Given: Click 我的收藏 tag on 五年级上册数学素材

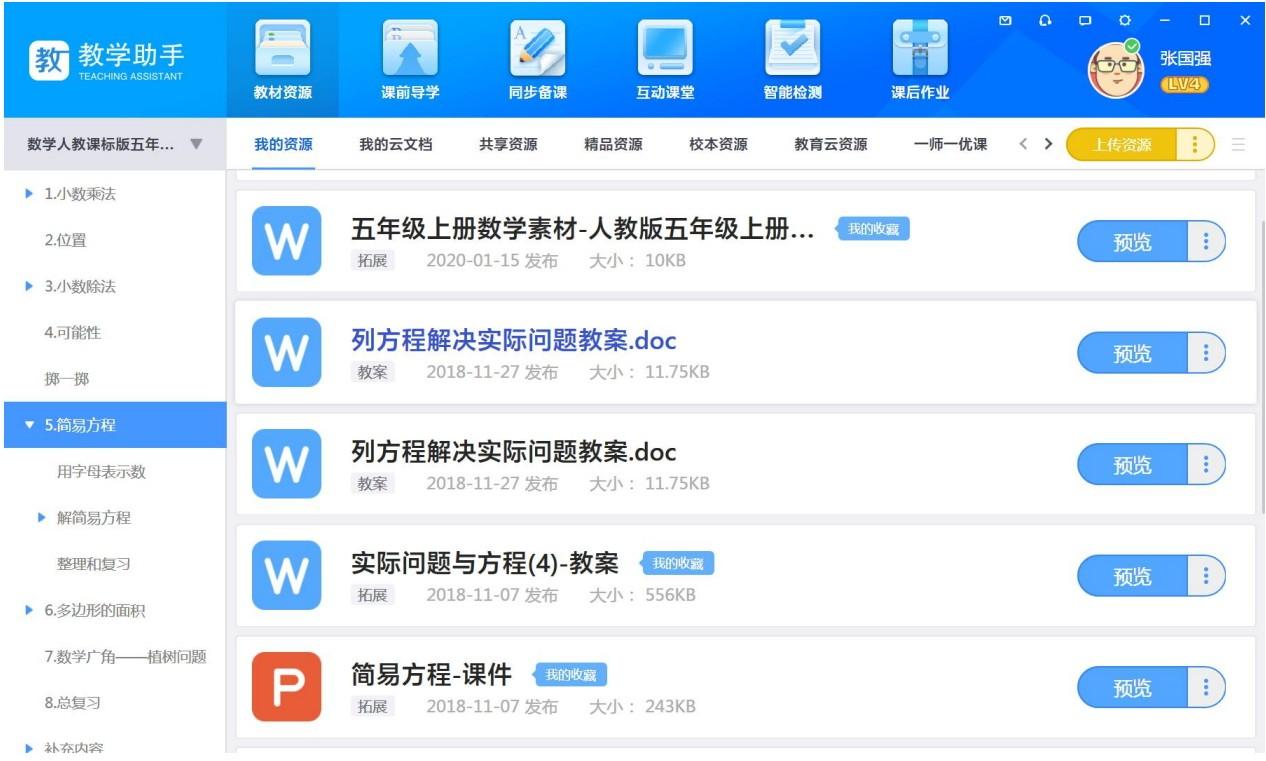Looking at the screenshot, I should (x=873, y=229).
